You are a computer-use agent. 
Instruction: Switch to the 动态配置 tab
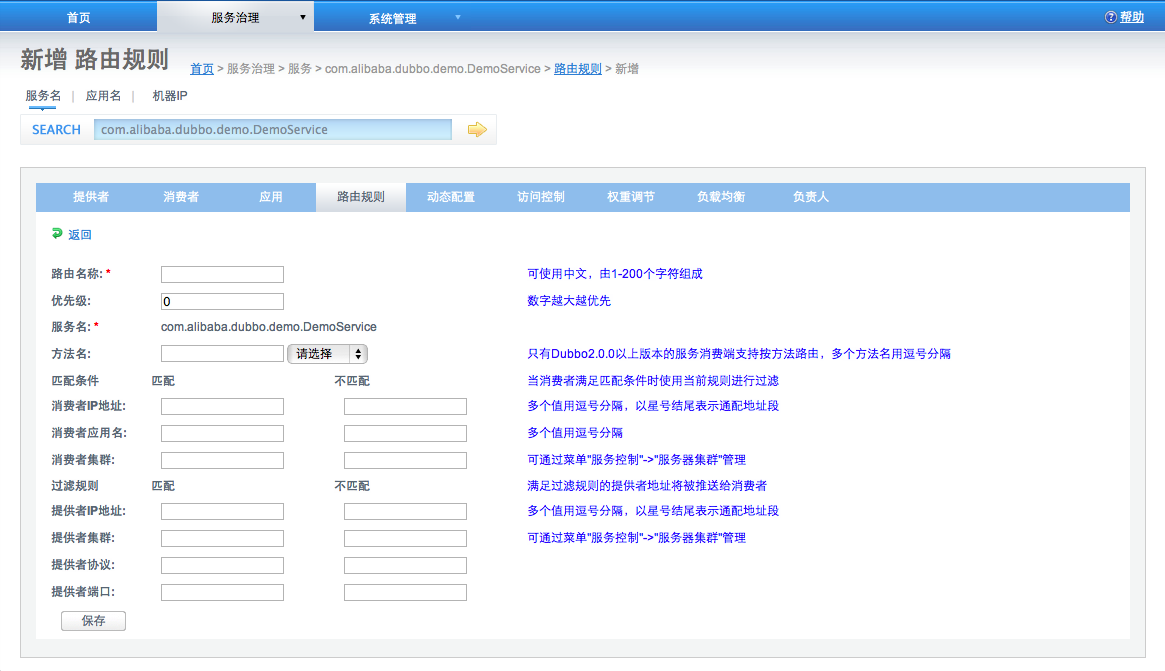pyautogui.click(x=450, y=197)
